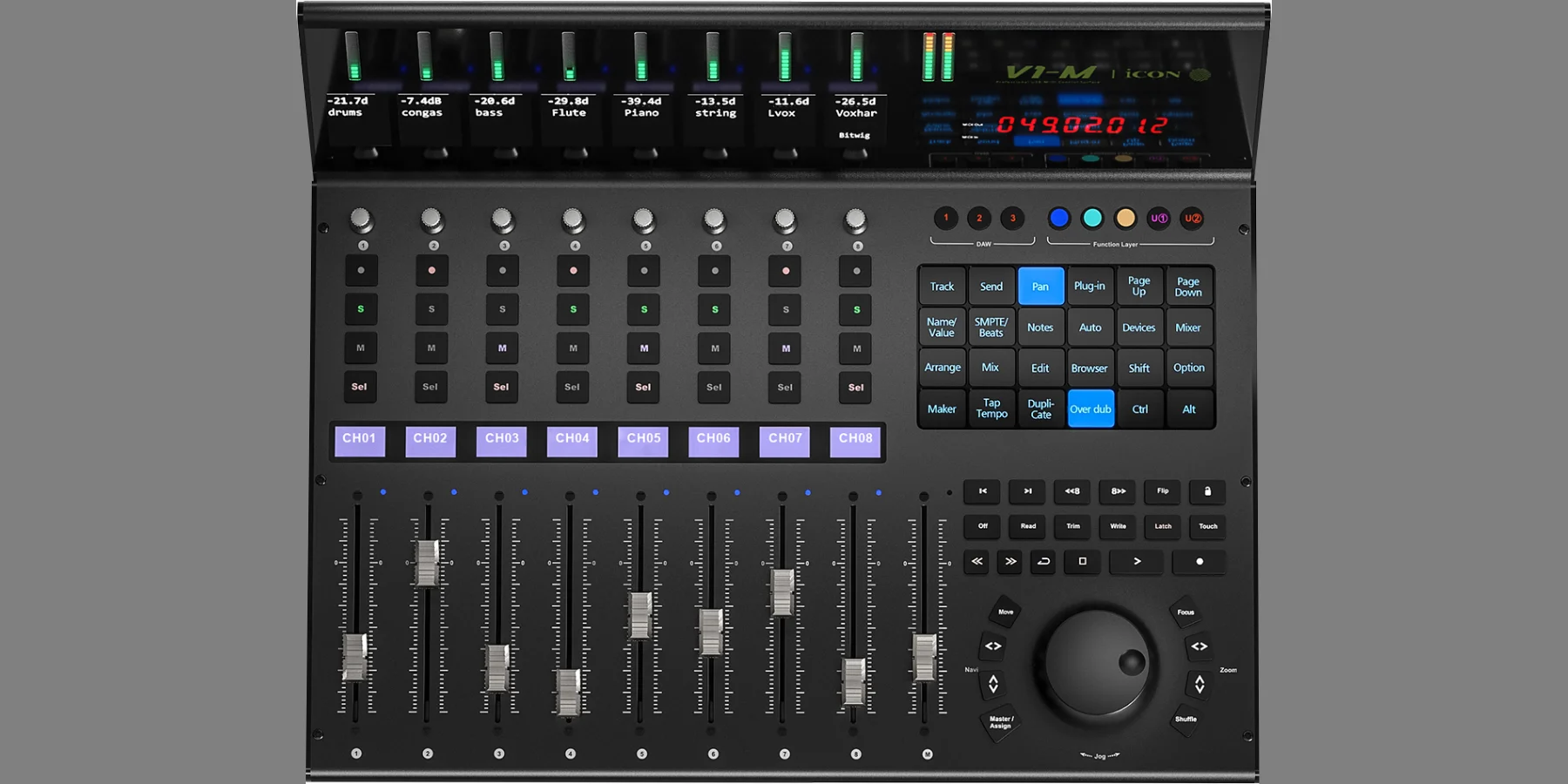
Task: Click the large jog wheel
Action: tap(1096, 668)
